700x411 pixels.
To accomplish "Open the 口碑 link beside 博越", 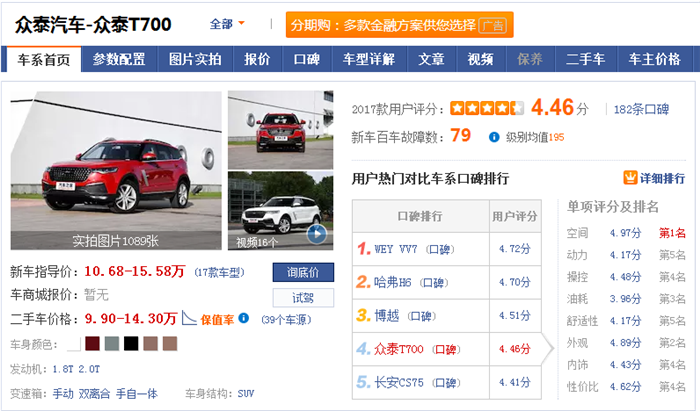I will pyautogui.click(x=421, y=316).
